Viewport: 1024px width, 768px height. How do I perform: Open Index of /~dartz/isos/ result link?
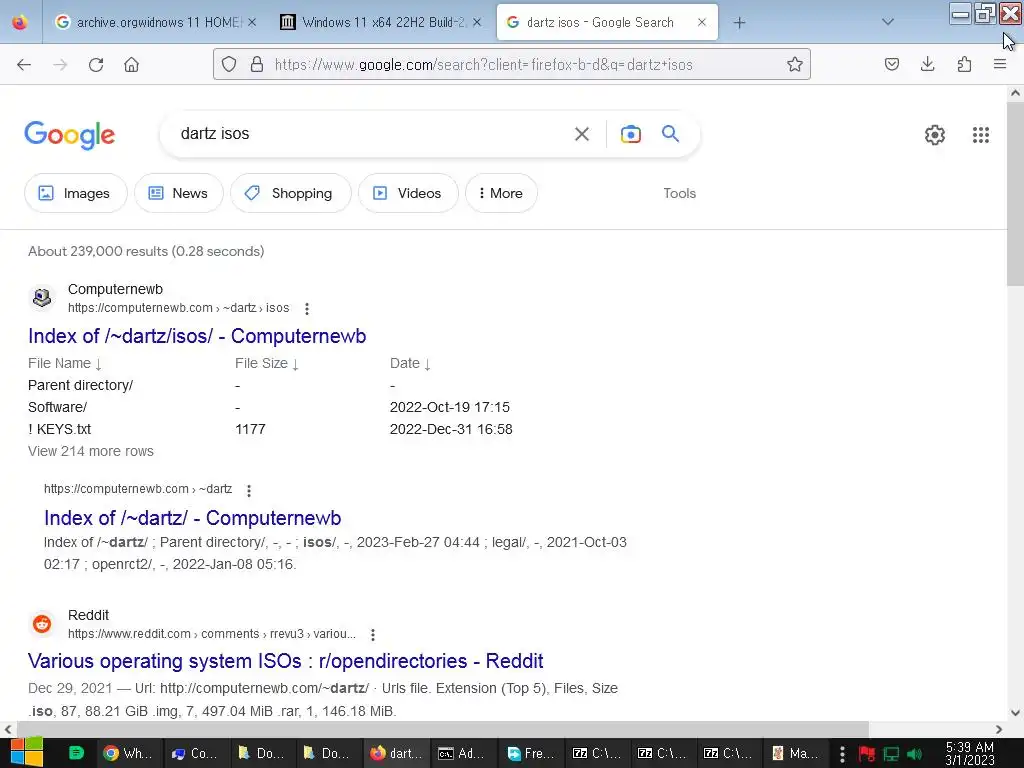pyautogui.click(x=197, y=336)
